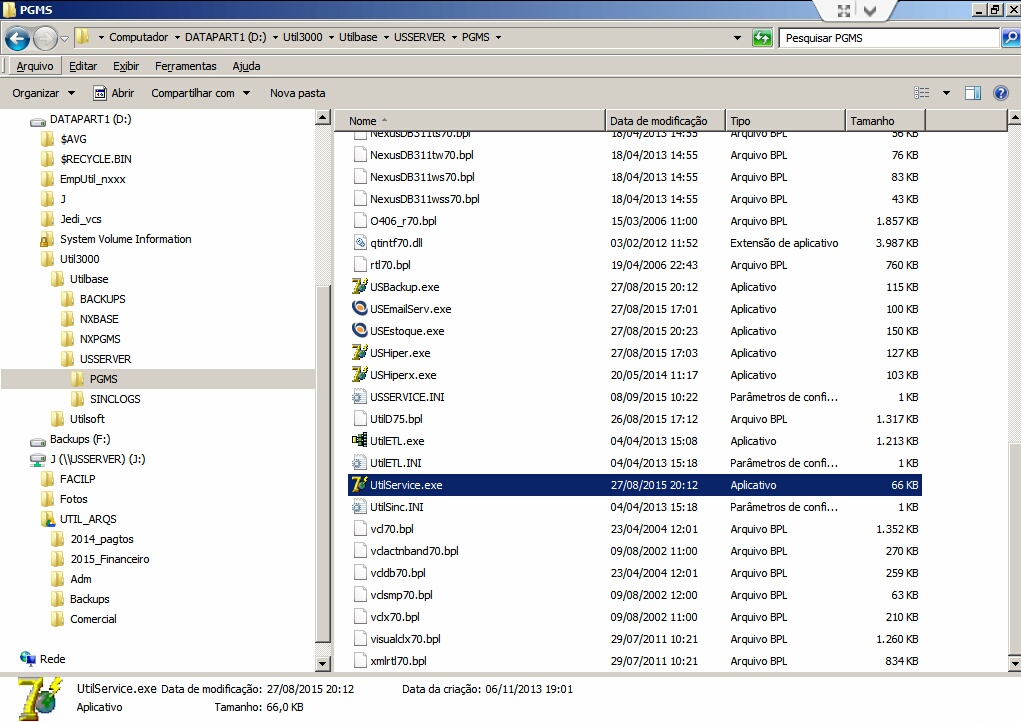Click the UtilETL.exe file icon

pyautogui.click(x=359, y=441)
